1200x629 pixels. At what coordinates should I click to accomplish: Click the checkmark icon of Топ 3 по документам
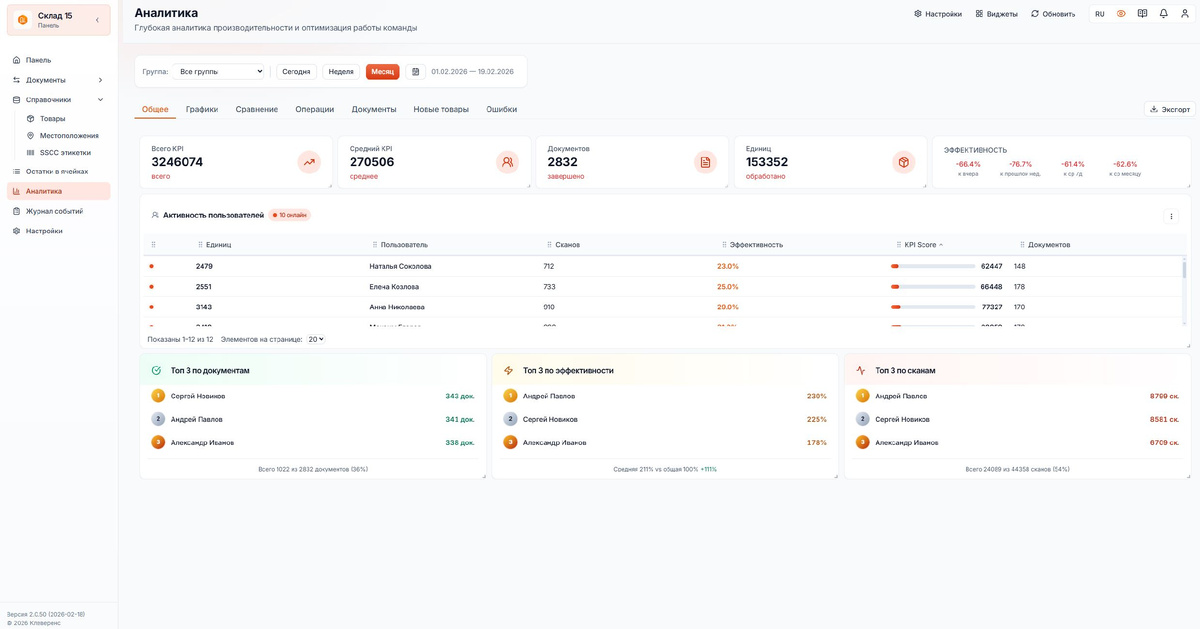pos(157,370)
